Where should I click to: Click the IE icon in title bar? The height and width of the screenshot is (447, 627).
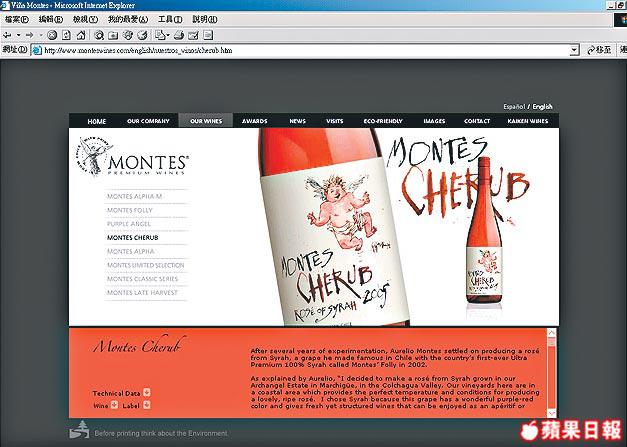[5, 5]
